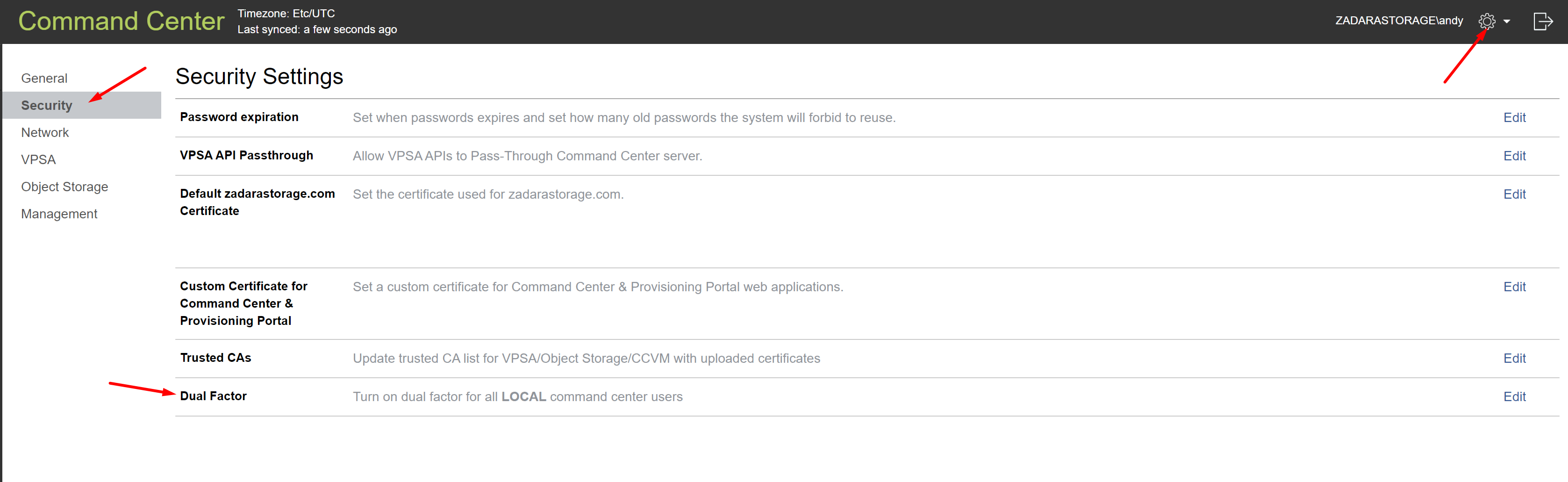Image resolution: width=1568 pixels, height=482 pixels.
Task: Click 'Allow VPSA APIs to Pass-Through' description
Action: tap(527, 156)
